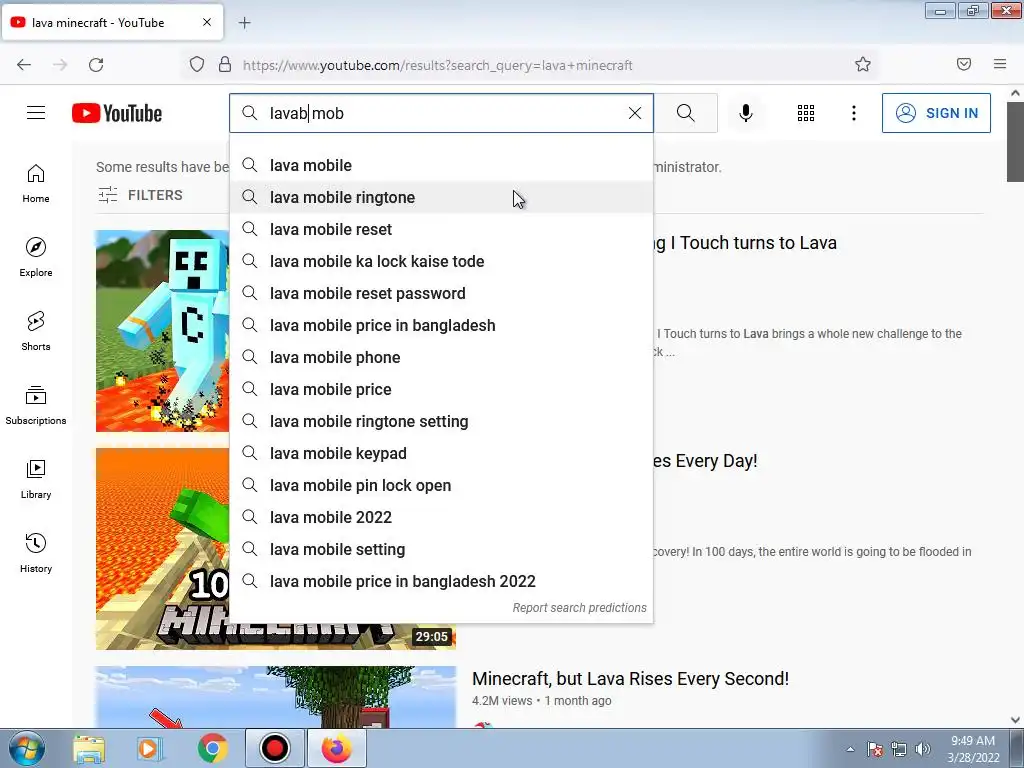Image resolution: width=1024 pixels, height=768 pixels.
Task: Click the tracking protection shield icon
Action: coord(197,65)
